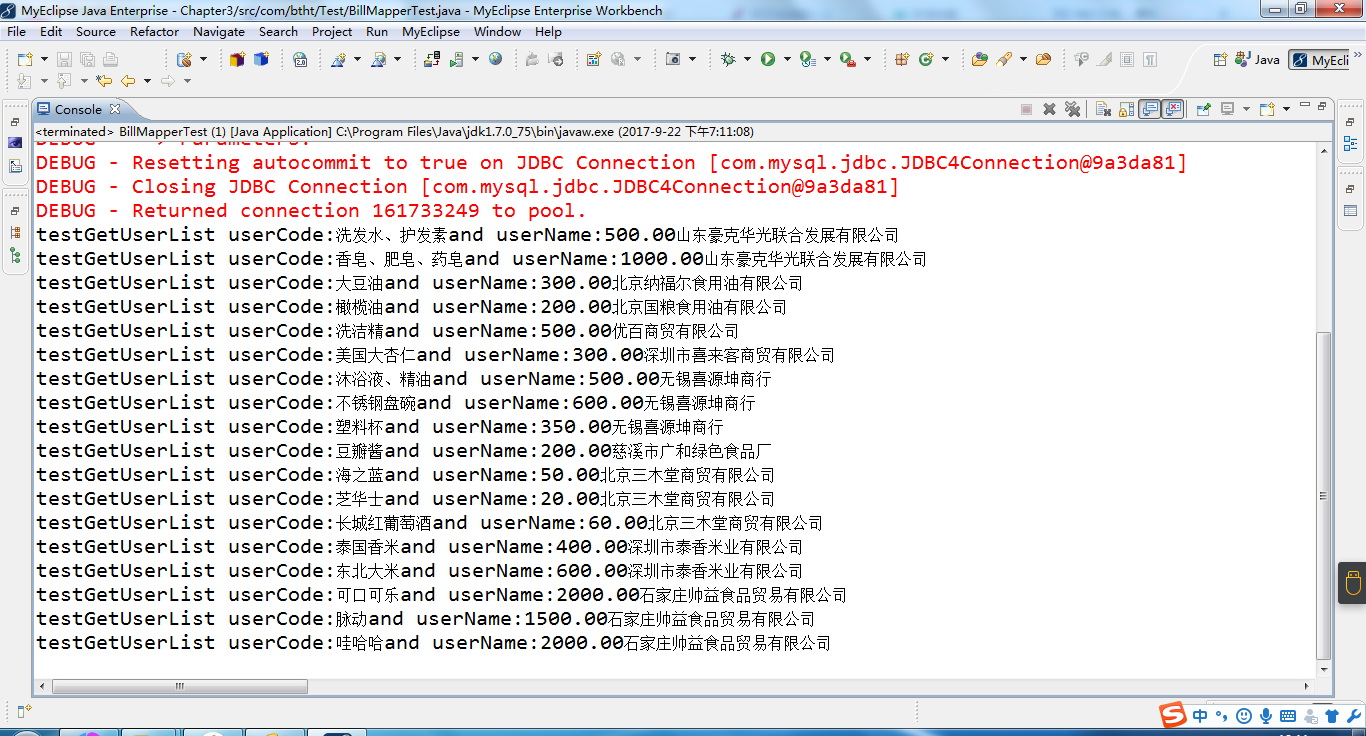Click Remove All Terminated Launches icon
Image resolution: width=1366 pixels, height=736 pixels.
pyautogui.click(x=1072, y=109)
